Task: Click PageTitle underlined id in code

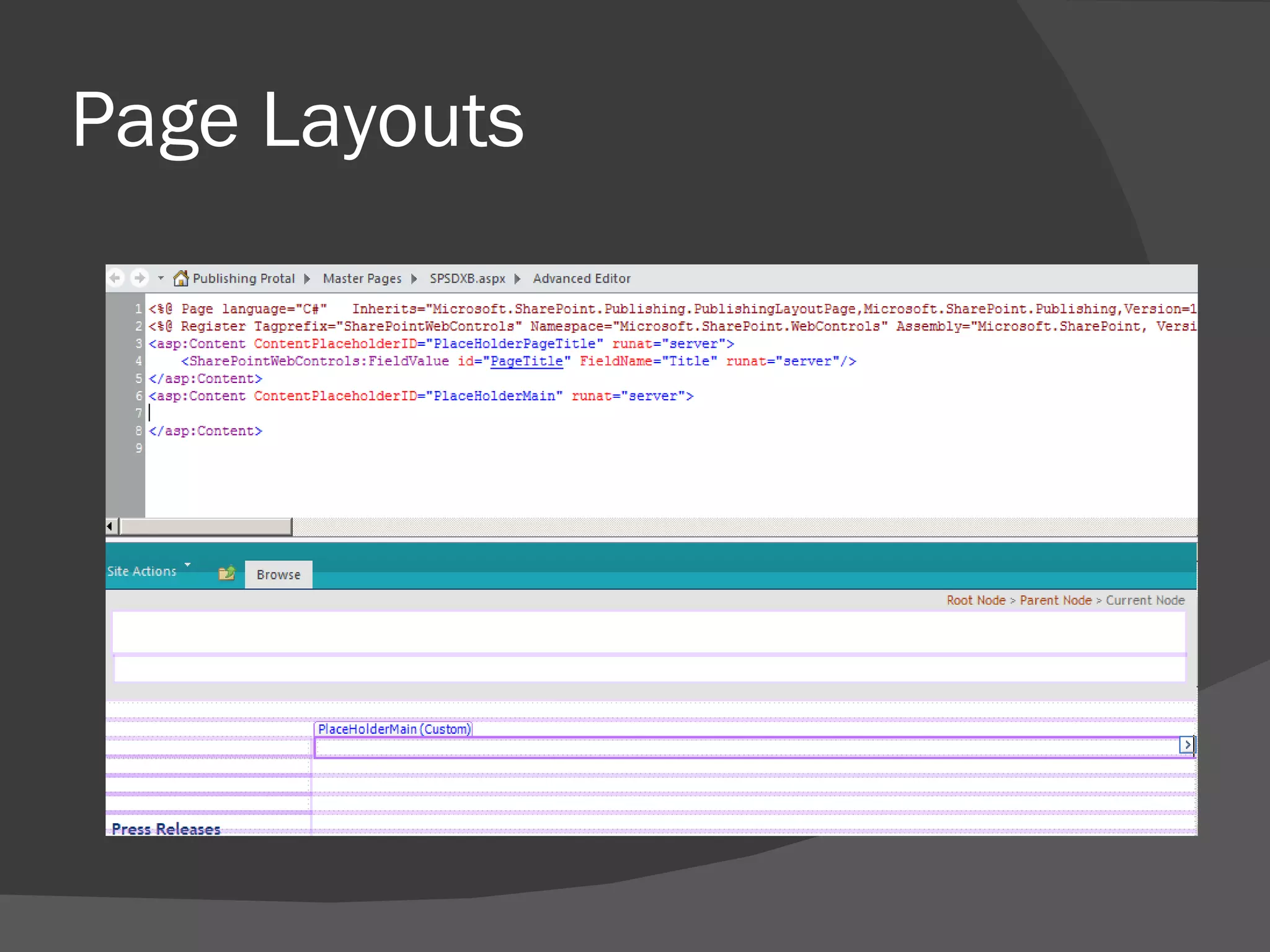Action: click(x=526, y=361)
